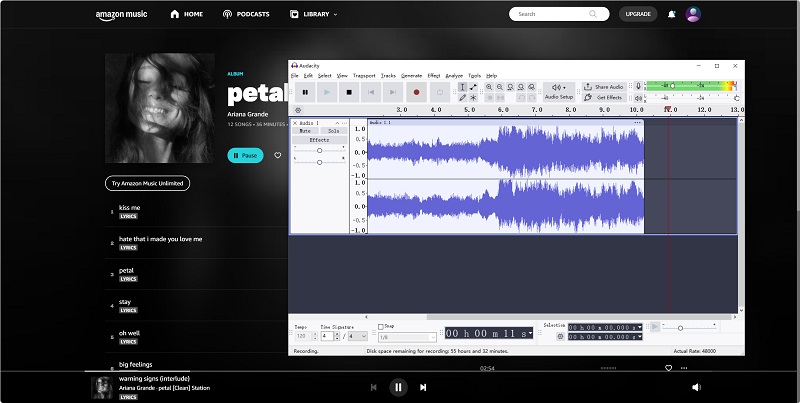800x403 pixels.
Task: Open the time display format dropdown arrow
Action: pos(531,333)
